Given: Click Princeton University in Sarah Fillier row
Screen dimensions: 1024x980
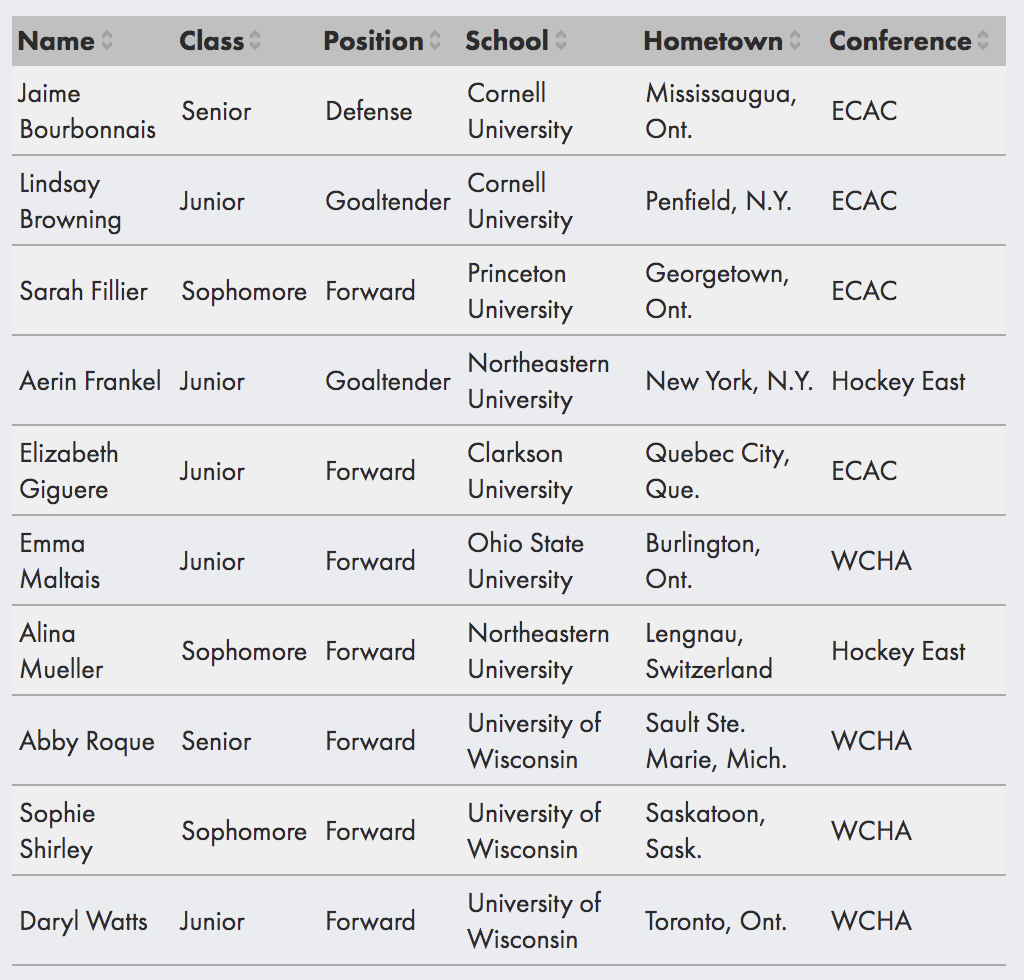Looking at the screenshot, I should coord(520,291).
